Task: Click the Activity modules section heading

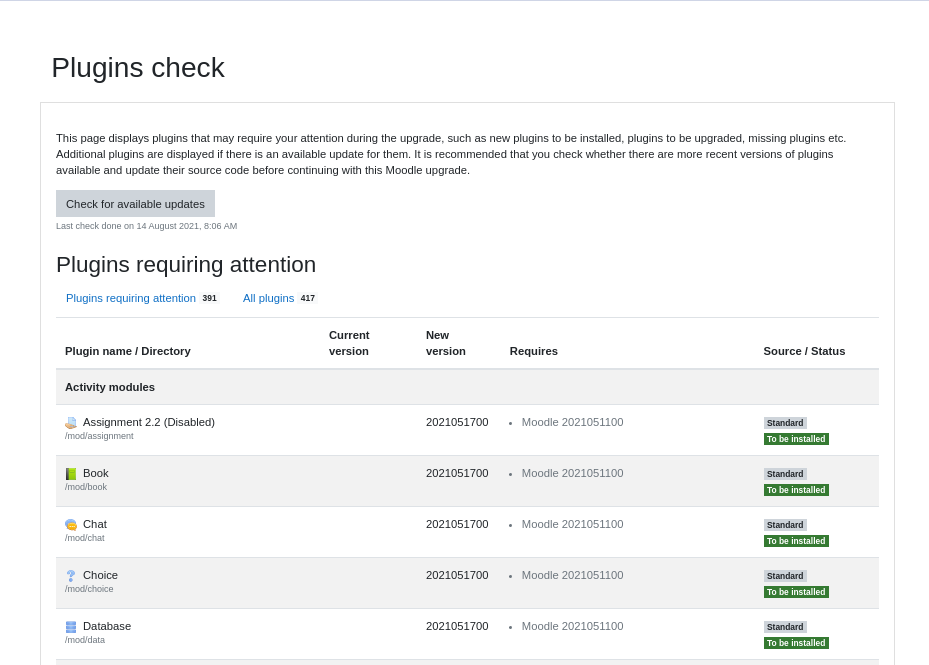Action: point(110,387)
